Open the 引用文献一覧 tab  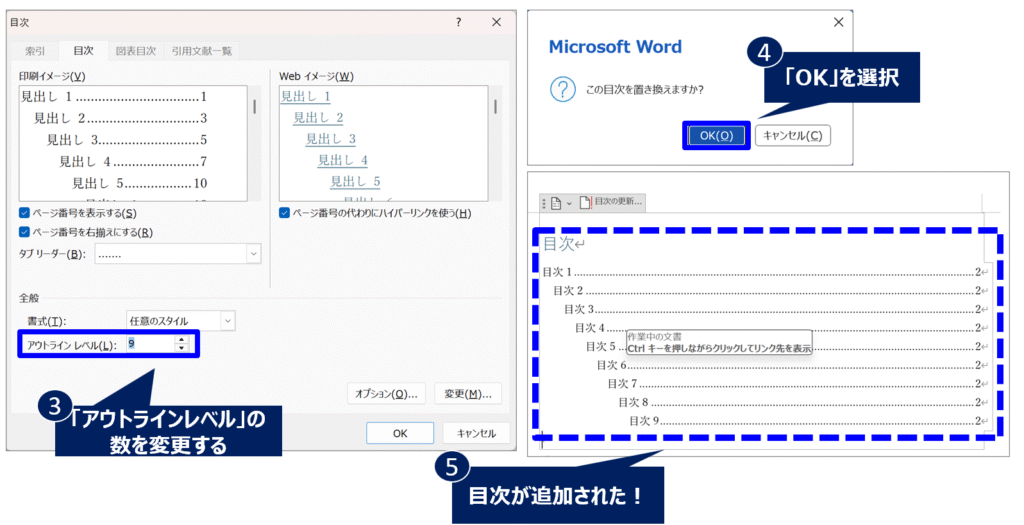pyautogui.click(x=201, y=51)
